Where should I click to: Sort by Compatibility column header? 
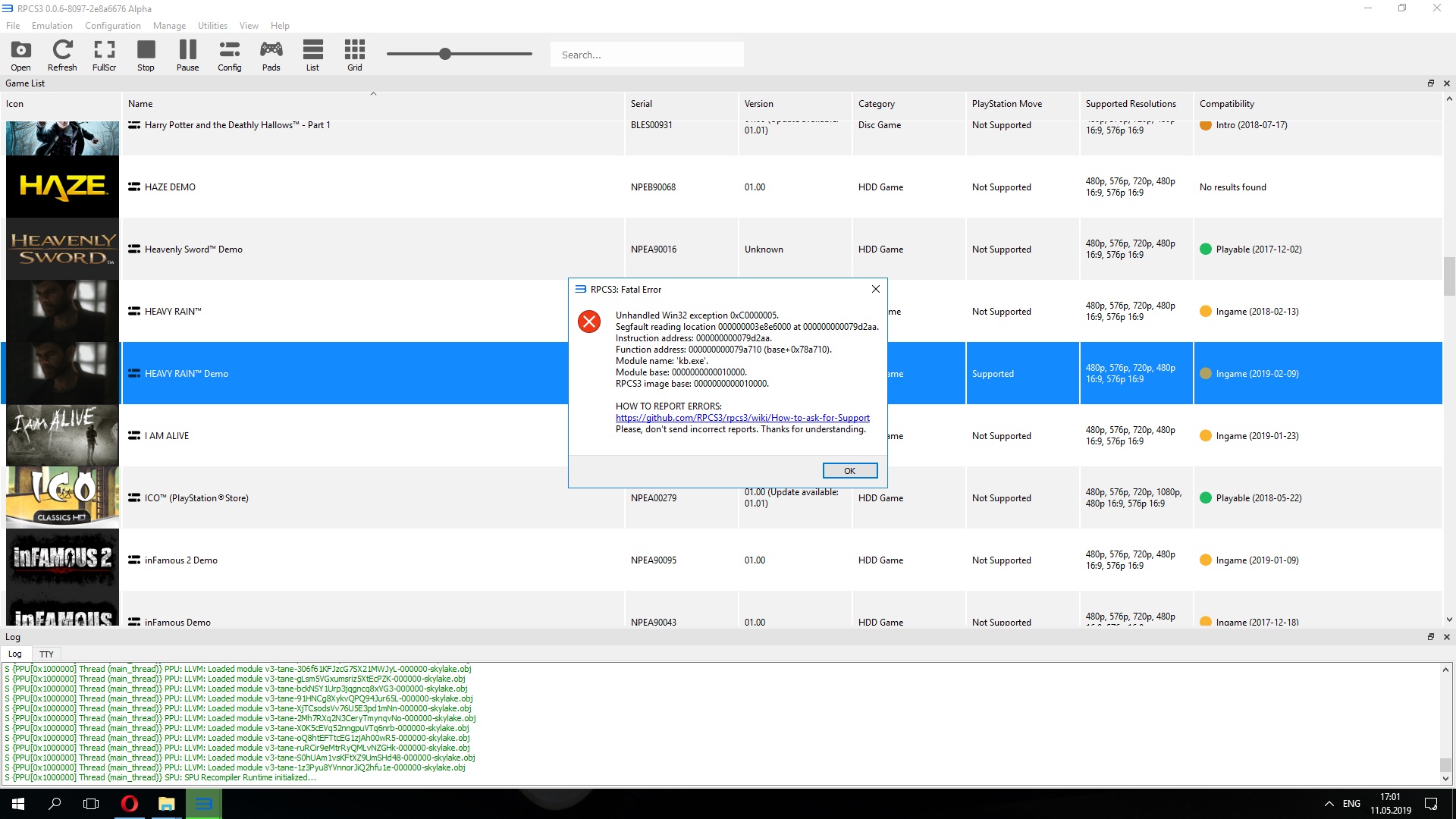(1318, 104)
